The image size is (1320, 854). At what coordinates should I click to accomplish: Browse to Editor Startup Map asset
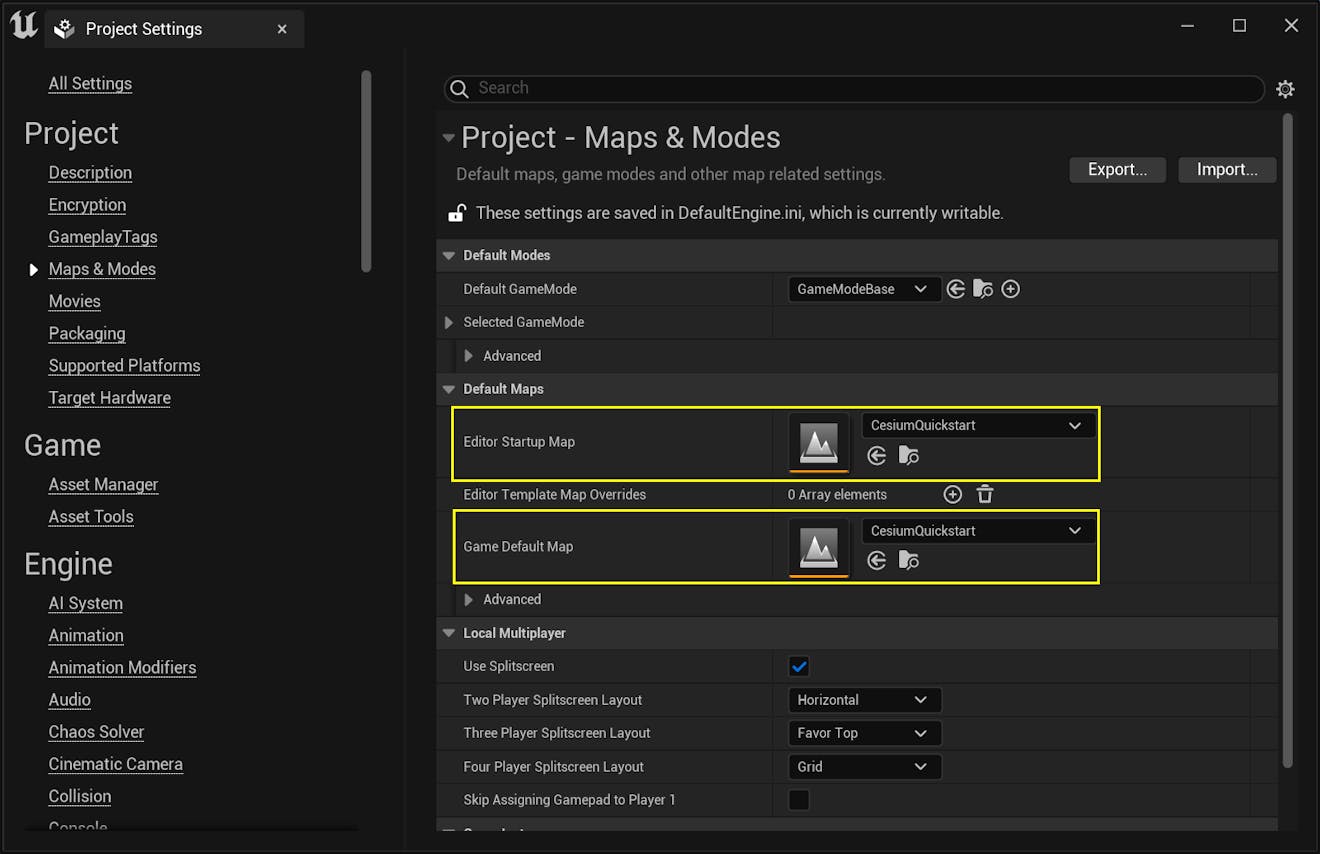coord(909,455)
